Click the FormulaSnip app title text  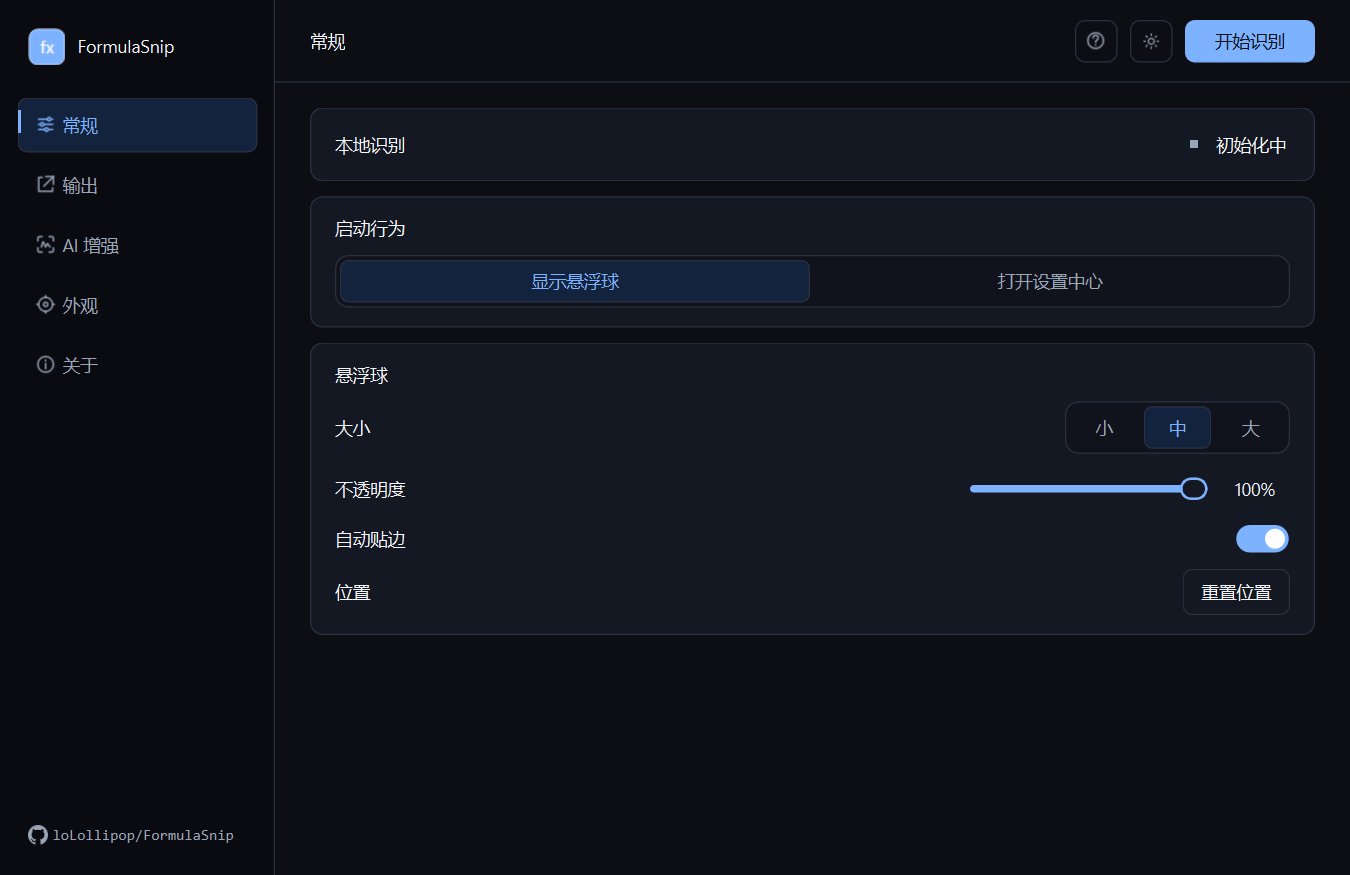click(x=126, y=47)
